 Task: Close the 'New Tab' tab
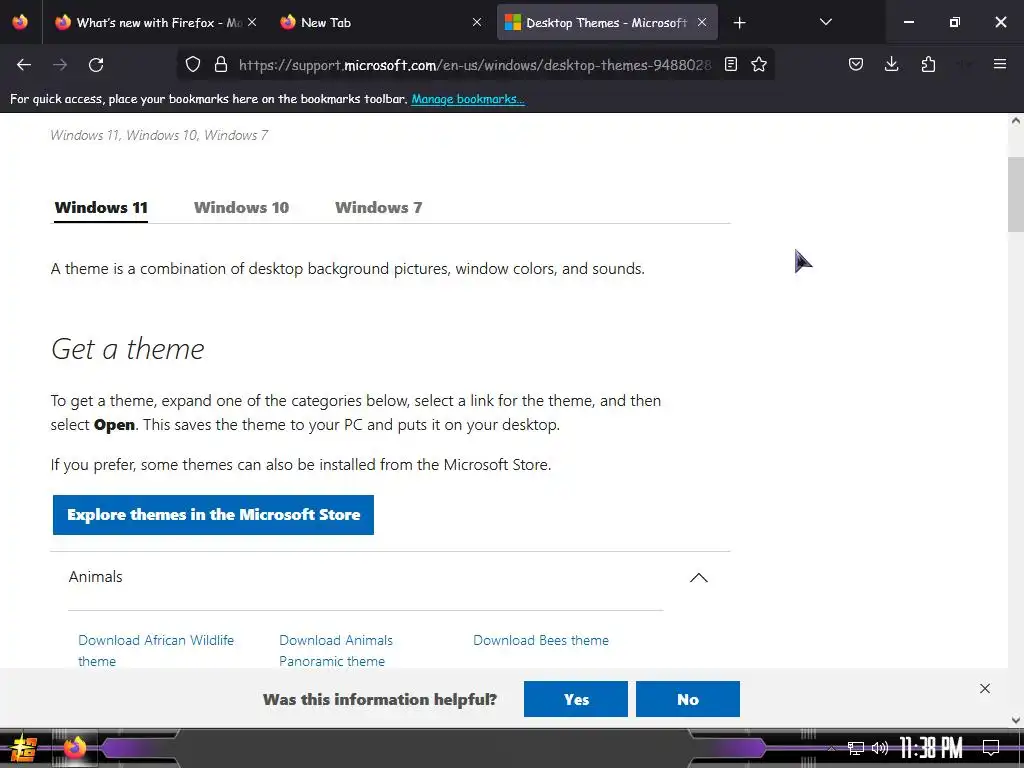477,22
